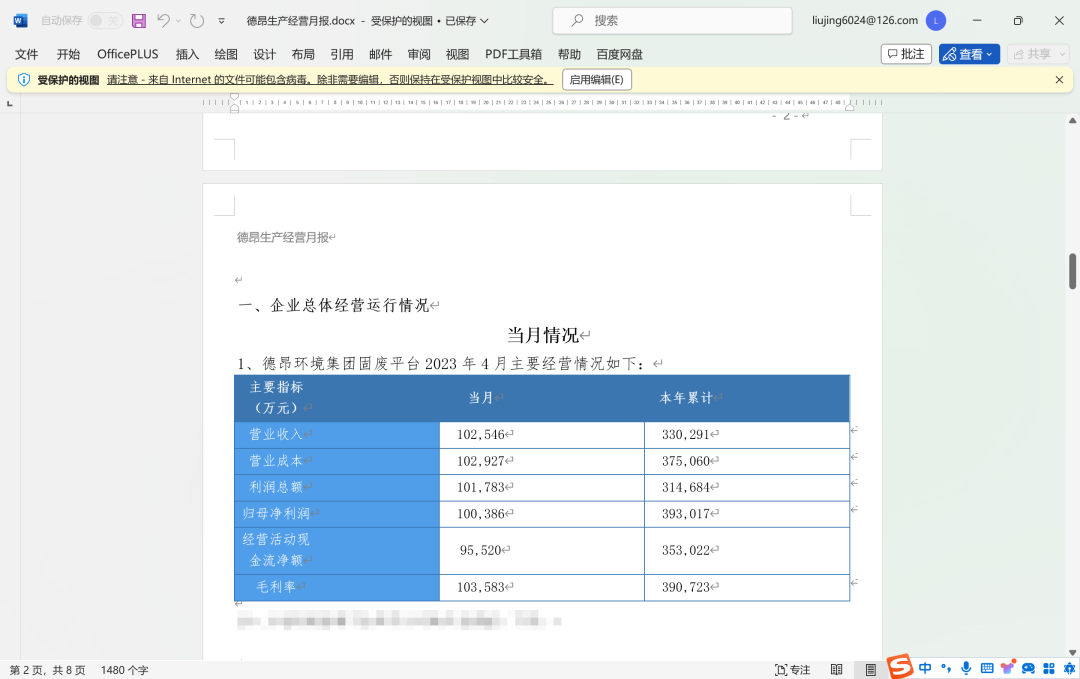This screenshot has width=1080, height=679.
Task: Open the 插入 (Insert) ribbon tab
Action: (187, 54)
